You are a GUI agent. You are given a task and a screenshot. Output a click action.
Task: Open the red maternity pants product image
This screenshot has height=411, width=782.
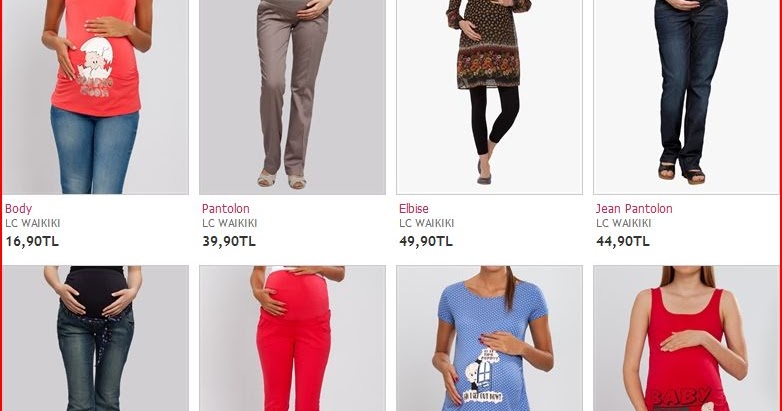coord(292,338)
